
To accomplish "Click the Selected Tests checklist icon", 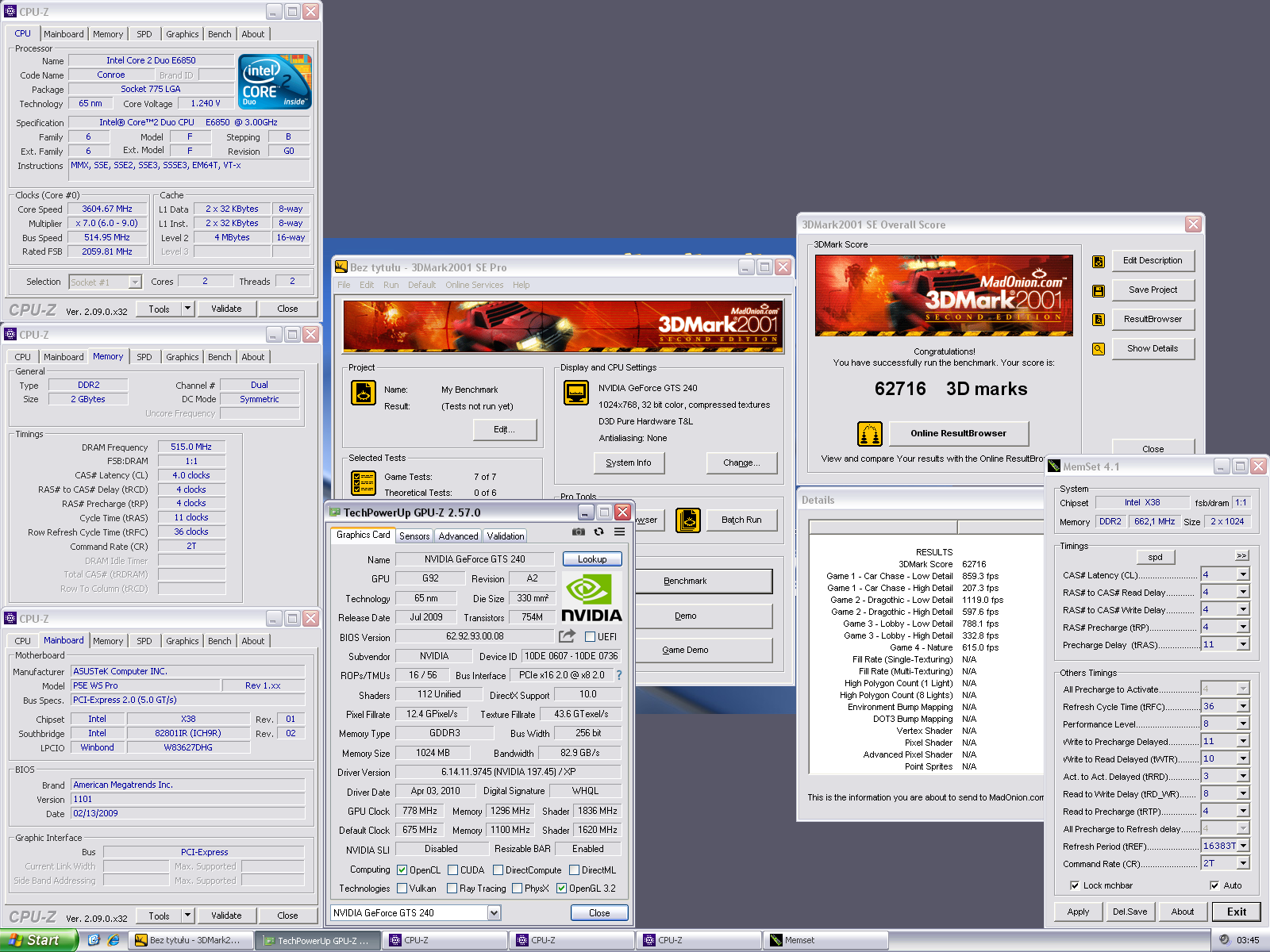I will coord(364,482).
